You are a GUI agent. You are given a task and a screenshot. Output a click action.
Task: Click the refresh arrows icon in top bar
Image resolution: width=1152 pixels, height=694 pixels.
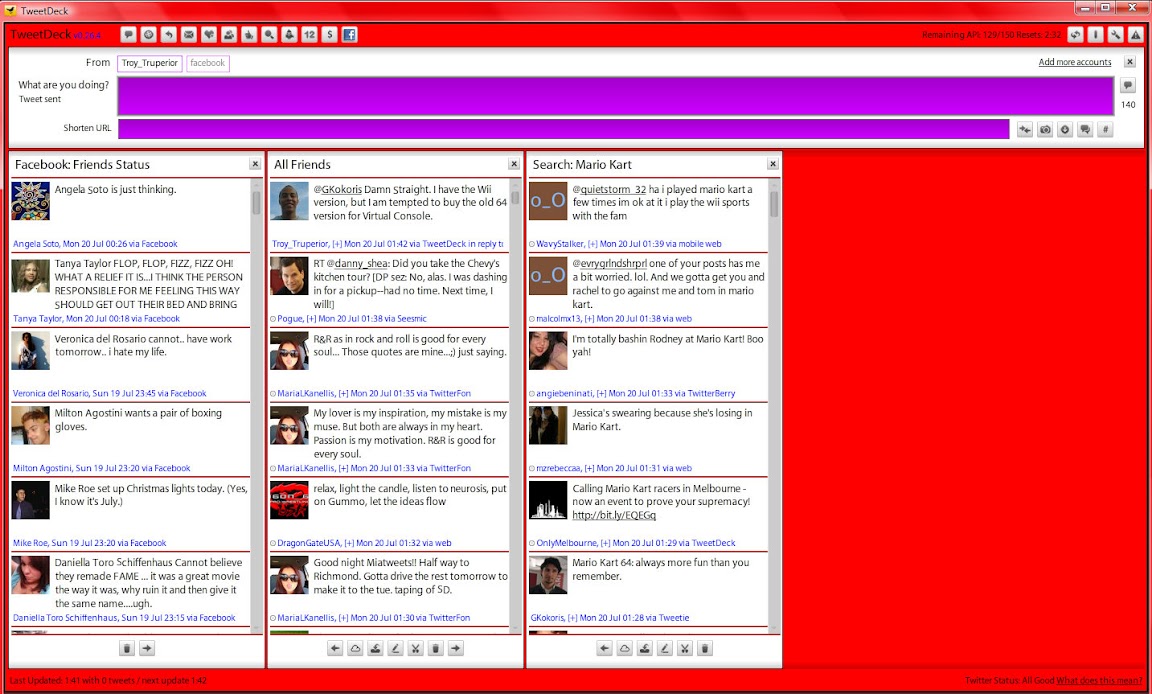(1076, 35)
